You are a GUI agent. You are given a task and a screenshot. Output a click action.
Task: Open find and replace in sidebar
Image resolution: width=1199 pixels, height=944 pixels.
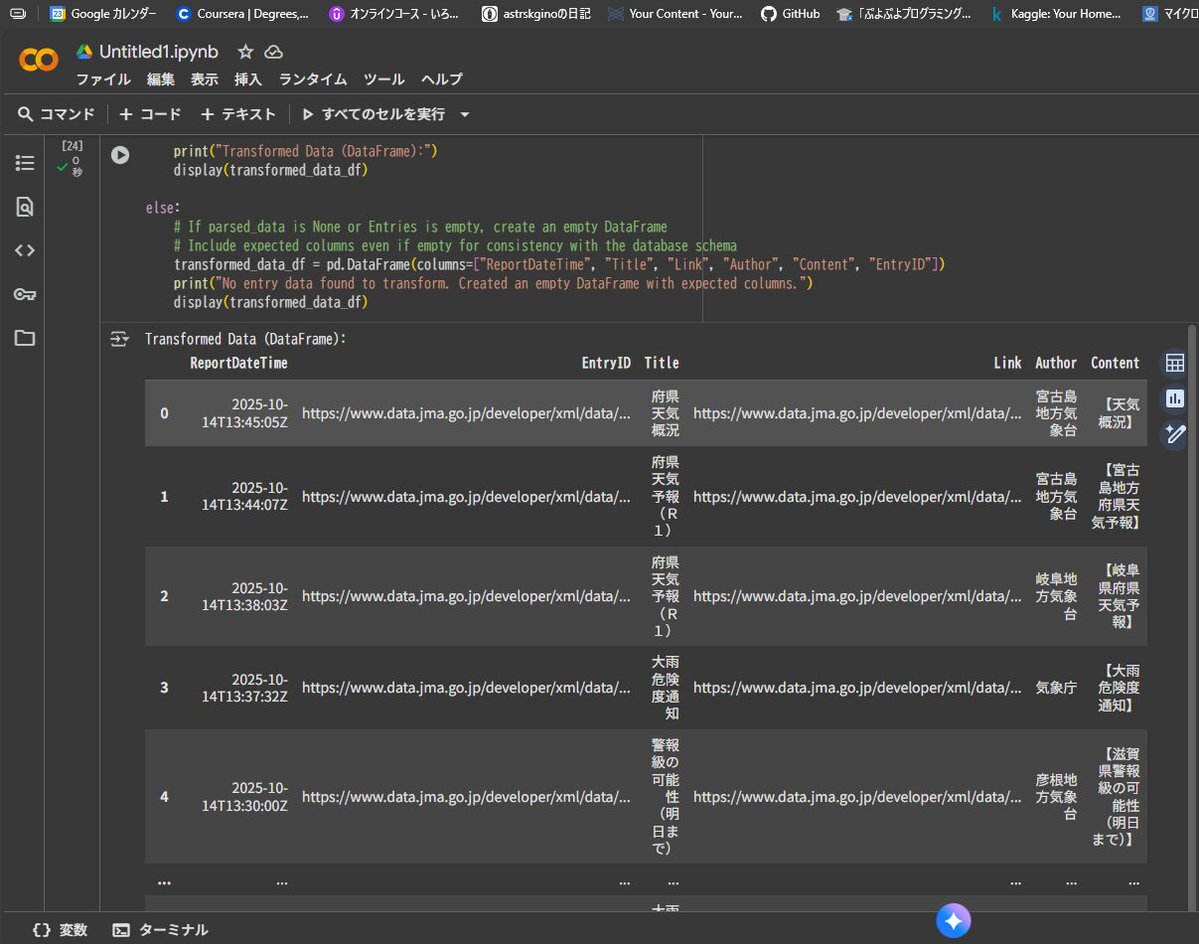pyautogui.click(x=25, y=207)
